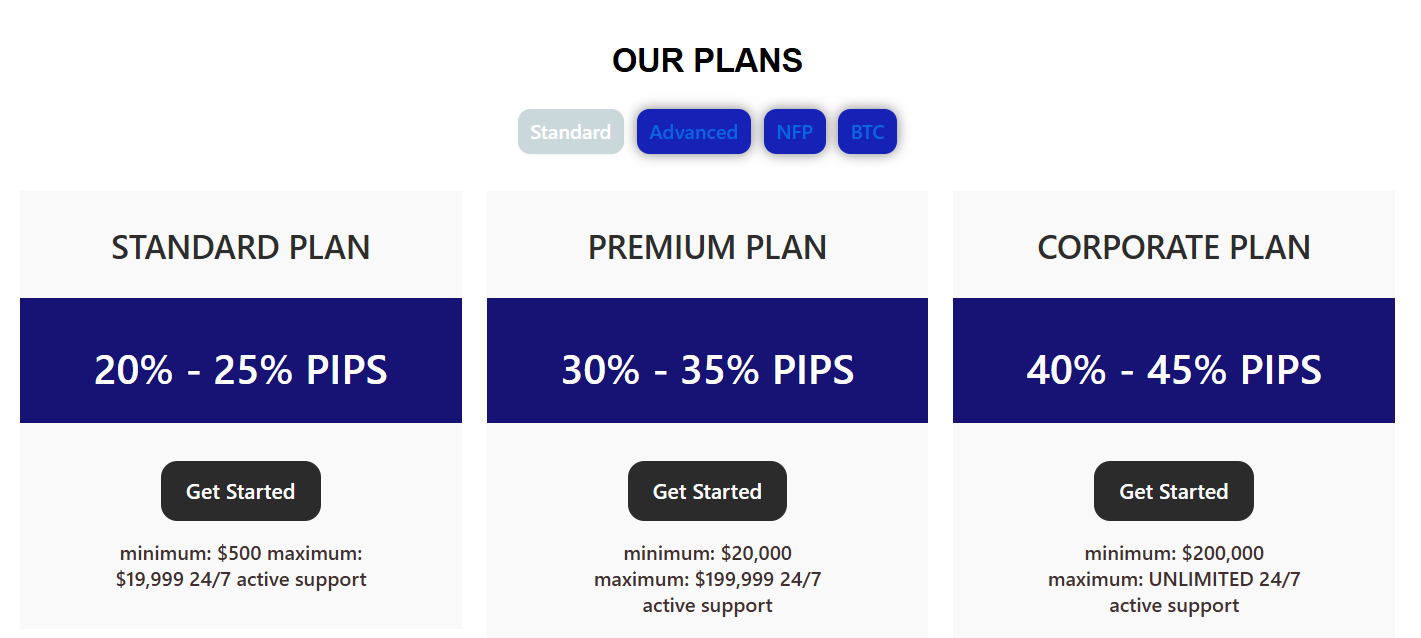
Task: Choose Get Started in the Corporate Plan card
Action: (x=1173, y=491)
